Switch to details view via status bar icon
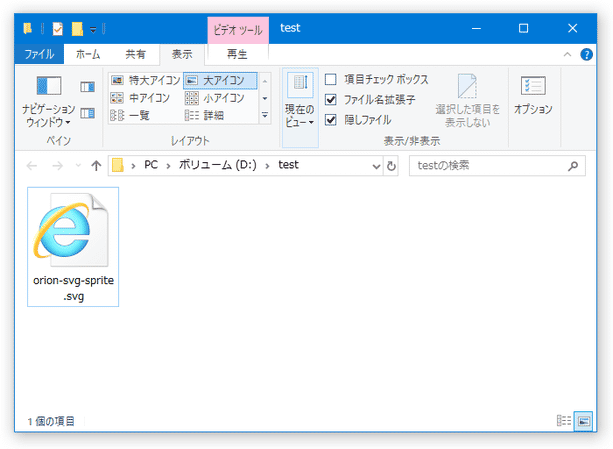 tap(564, 421)
